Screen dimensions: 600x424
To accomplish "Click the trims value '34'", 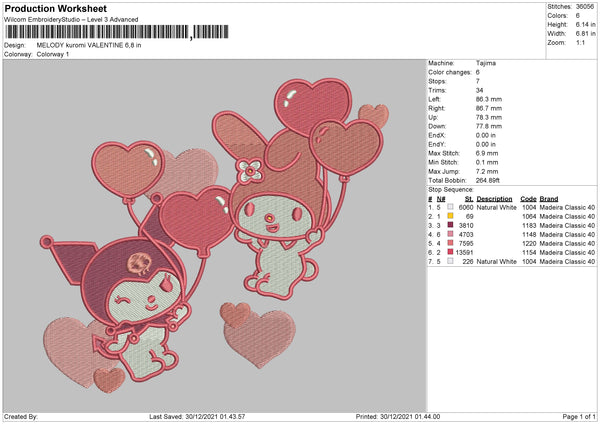I will click(479, 90).
